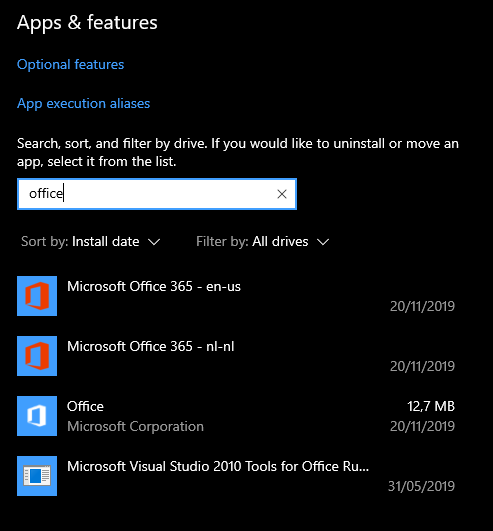Click install date of Office 365 en-us
This screenshot has width=493, height=531.
pyautogui.click(x=422, y=306)
